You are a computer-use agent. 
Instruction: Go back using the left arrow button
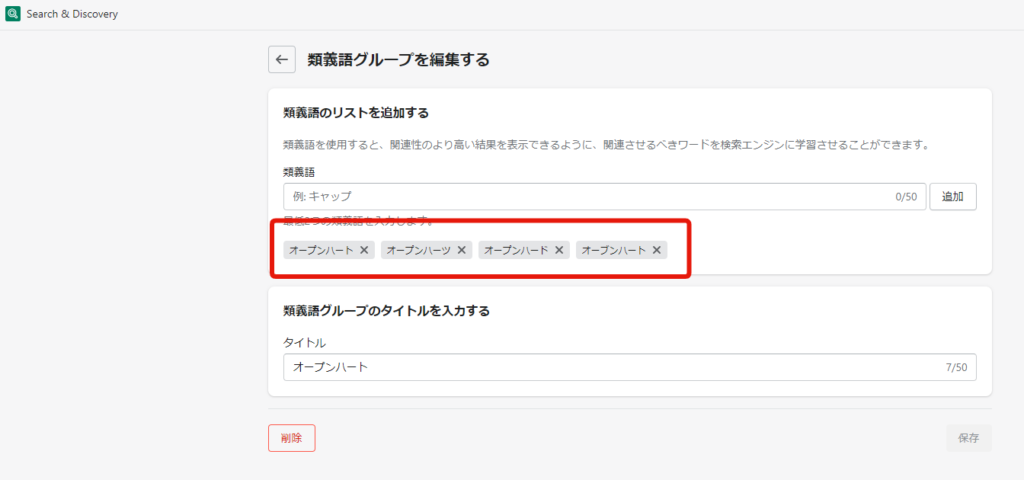(x=282, y=60)
